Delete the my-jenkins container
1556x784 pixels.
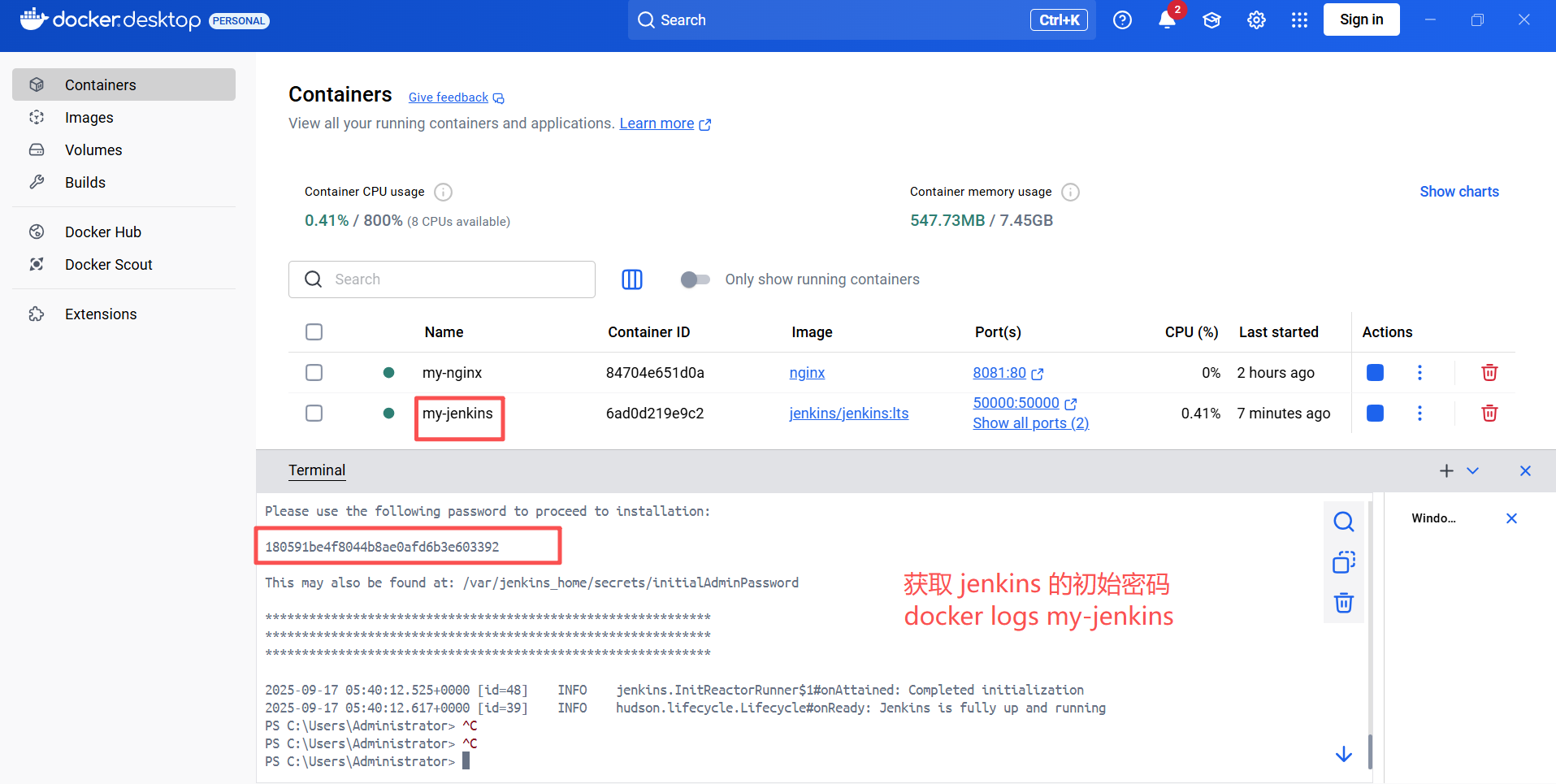[x=1489, y=413]
